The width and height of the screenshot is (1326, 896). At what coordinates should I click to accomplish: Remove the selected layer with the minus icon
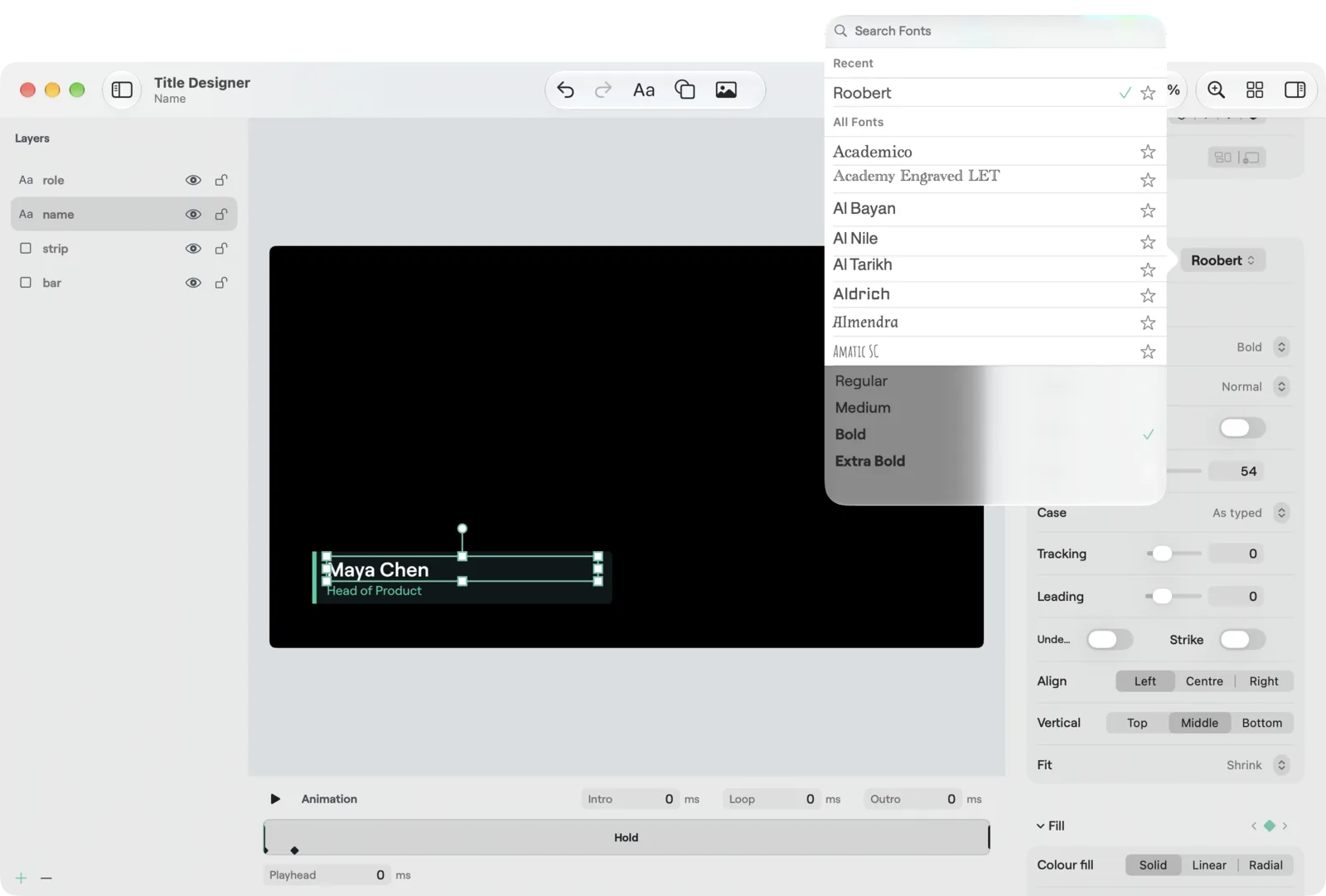(x=46, y=878)
